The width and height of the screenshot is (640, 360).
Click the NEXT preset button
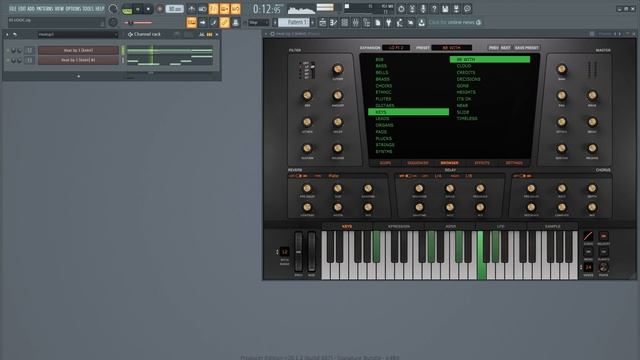[x=506, y=48]
